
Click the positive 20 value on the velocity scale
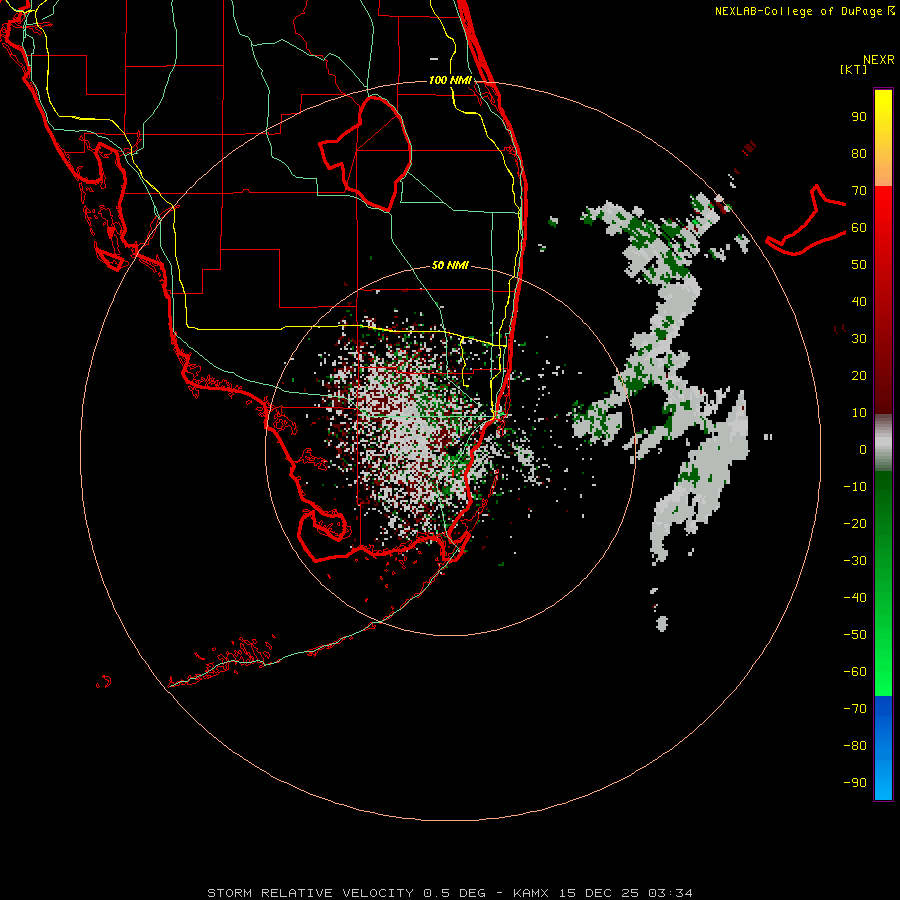pyautogui.click(x=859, y=376)
